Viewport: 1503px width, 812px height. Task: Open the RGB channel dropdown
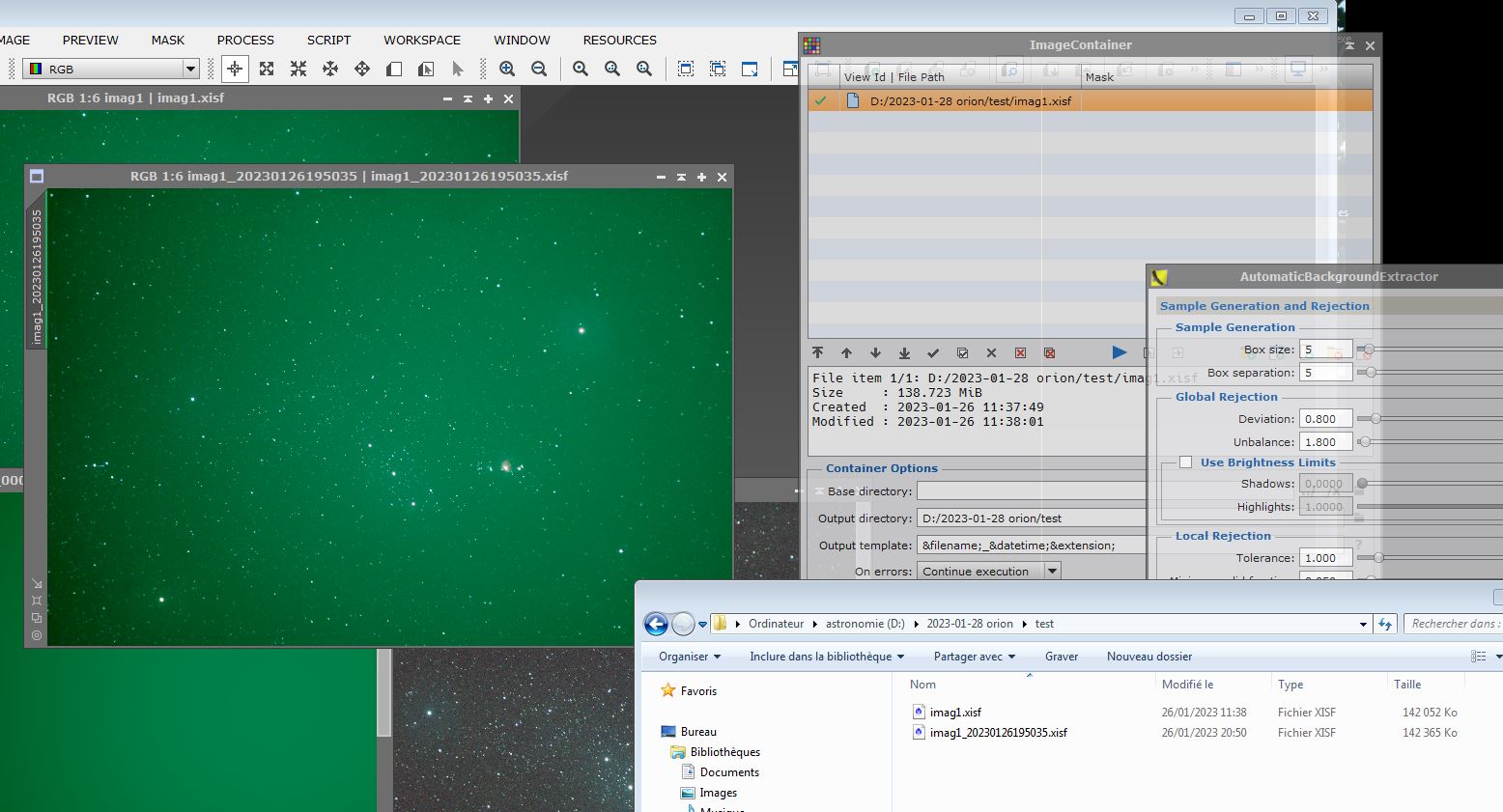(x=190, y=69)
